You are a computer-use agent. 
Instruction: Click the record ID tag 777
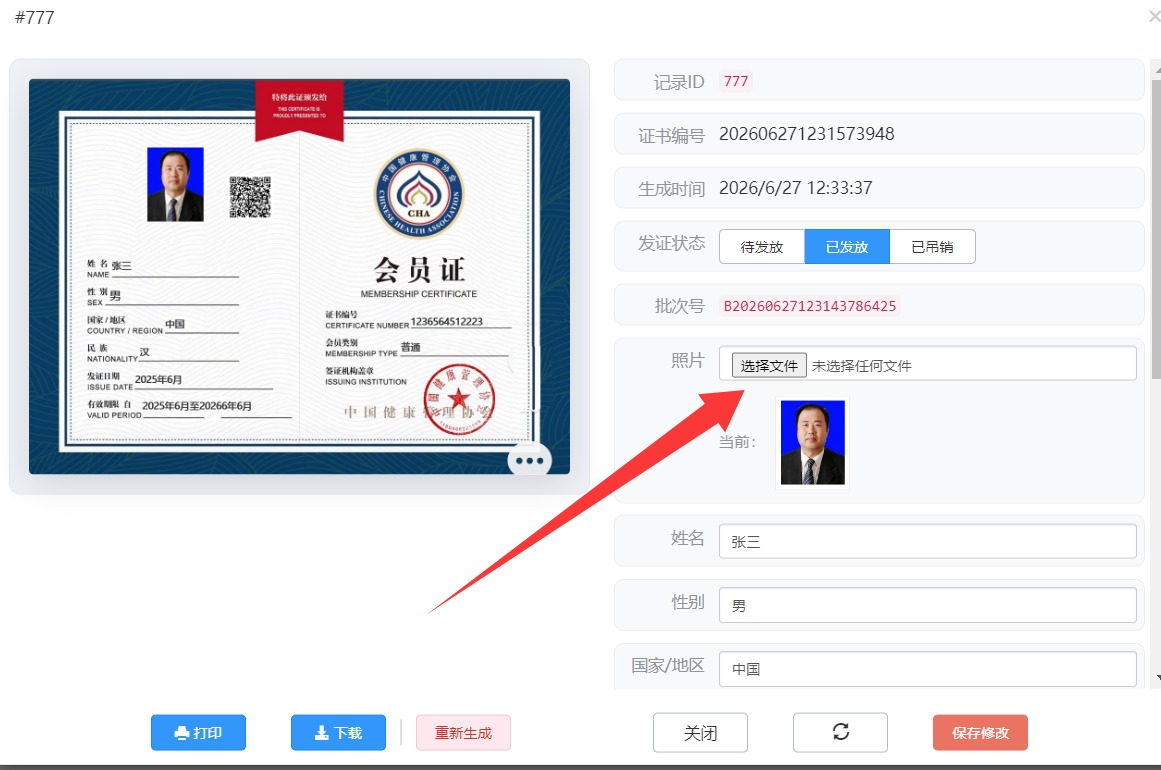click(735, 81)
